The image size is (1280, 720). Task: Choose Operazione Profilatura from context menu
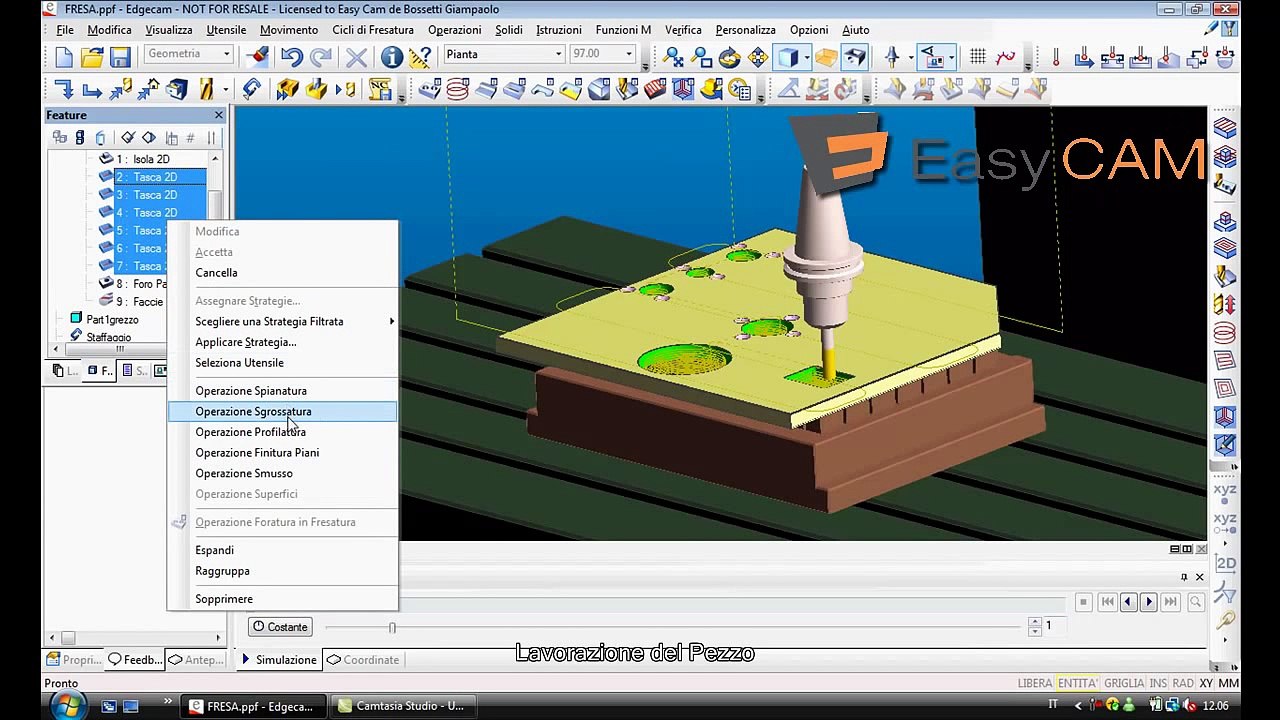point(282,432)
